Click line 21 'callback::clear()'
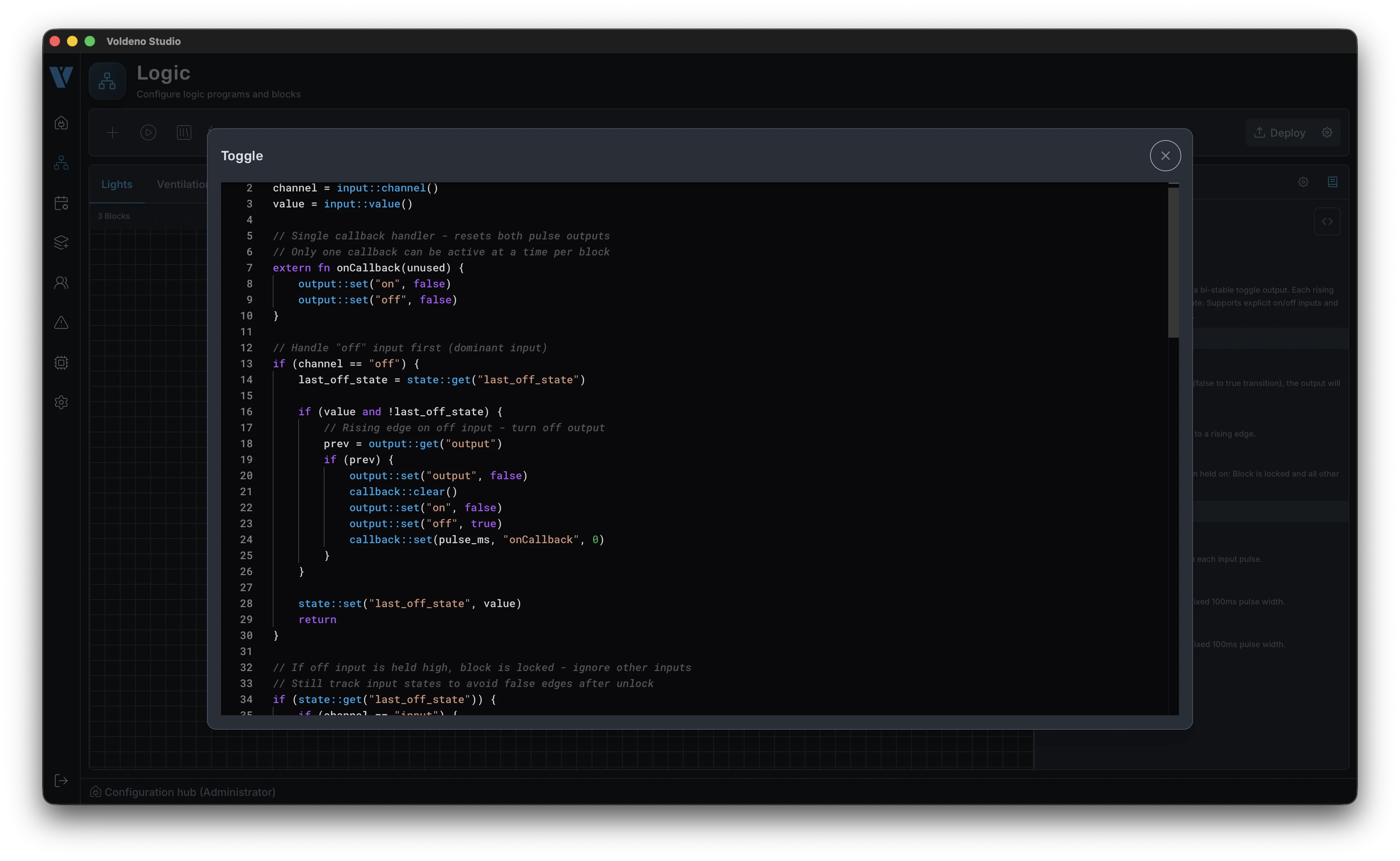Image resolution: width=1400 pixels, height=861 pixels. [403, 491]
